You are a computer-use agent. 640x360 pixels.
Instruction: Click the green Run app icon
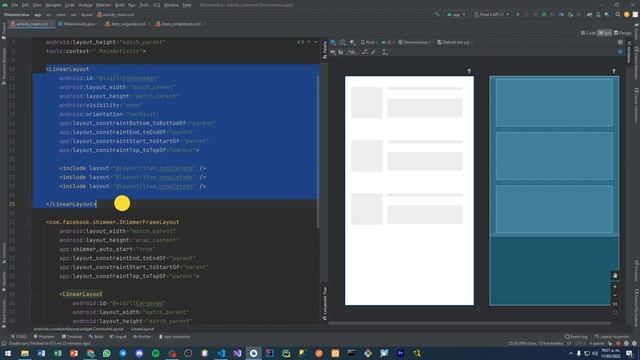(x=518, y=15)
